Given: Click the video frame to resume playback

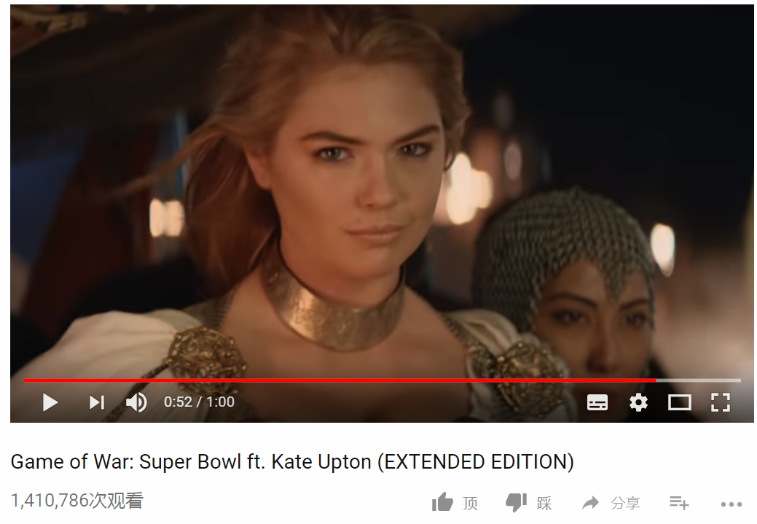Looking at the screenshot, I should click(381, 191).
